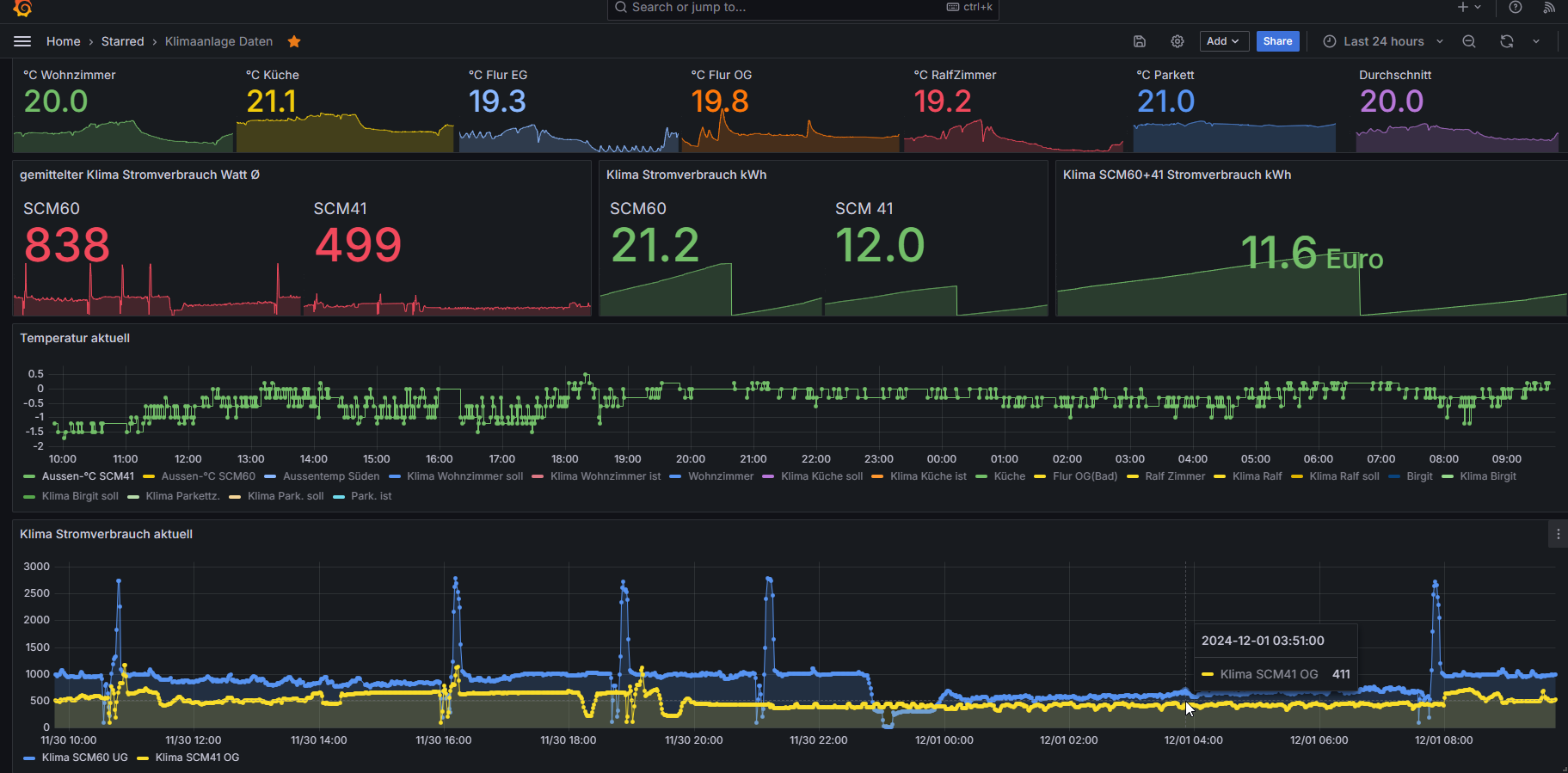Save the dashboard with the disk icon
Image resolution: width=1568 pixels, height=773 pixels.
point(1140,41)
